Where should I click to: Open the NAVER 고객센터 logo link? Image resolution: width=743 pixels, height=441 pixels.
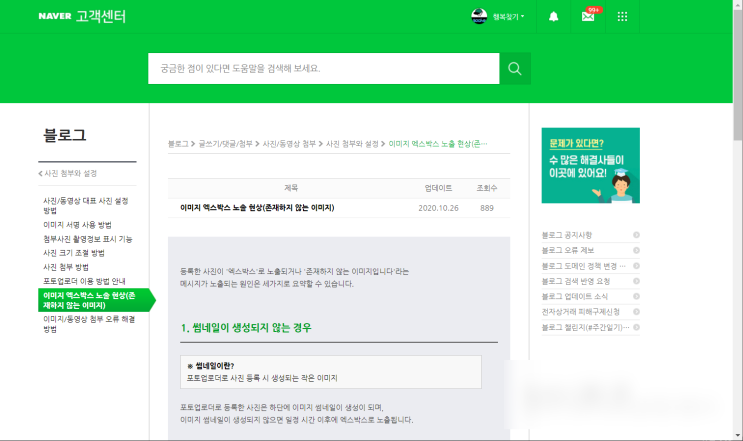(82, 16)
